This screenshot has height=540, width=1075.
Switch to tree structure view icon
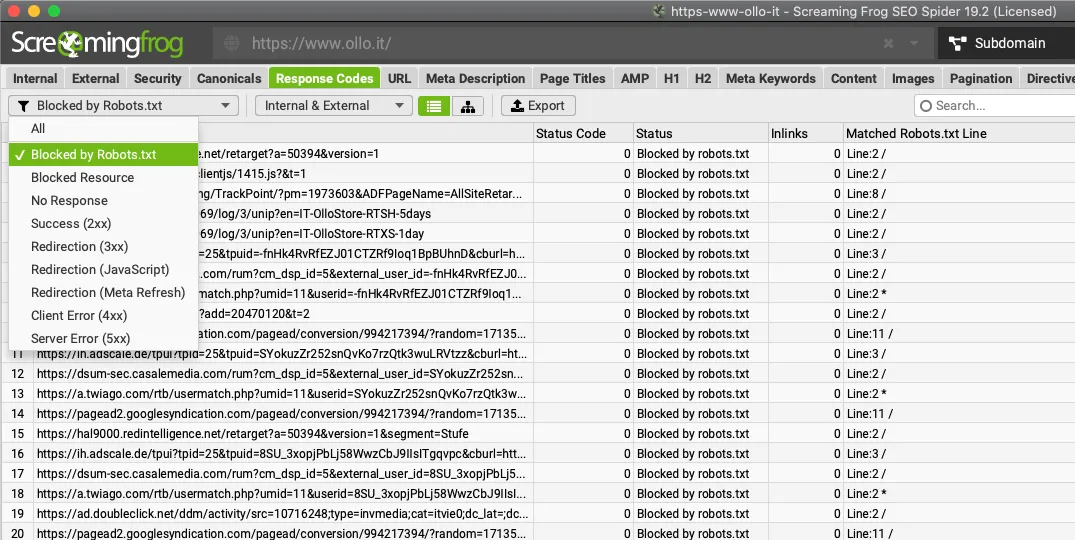point(467,106)
